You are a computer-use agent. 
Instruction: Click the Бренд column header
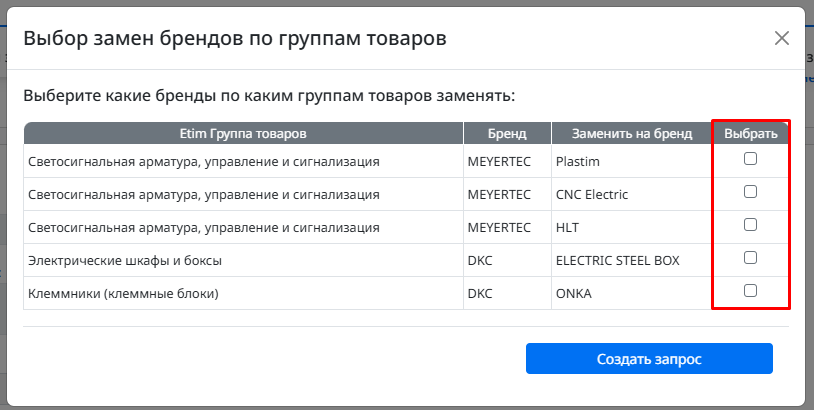point(507,133)
